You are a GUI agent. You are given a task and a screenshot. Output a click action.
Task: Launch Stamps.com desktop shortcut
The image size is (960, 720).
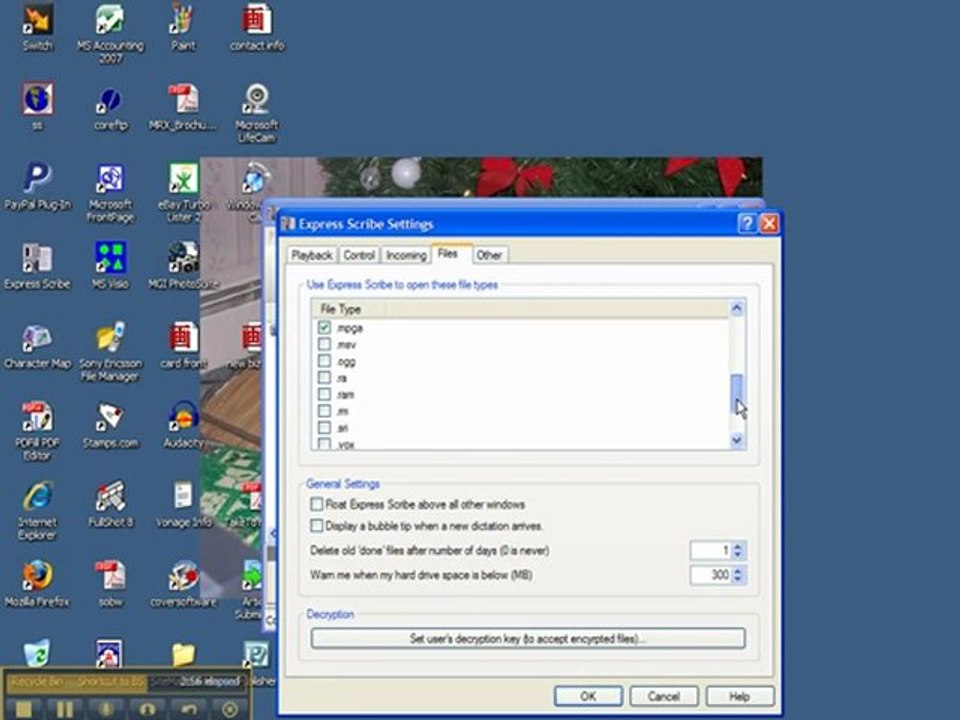(110, 424)
